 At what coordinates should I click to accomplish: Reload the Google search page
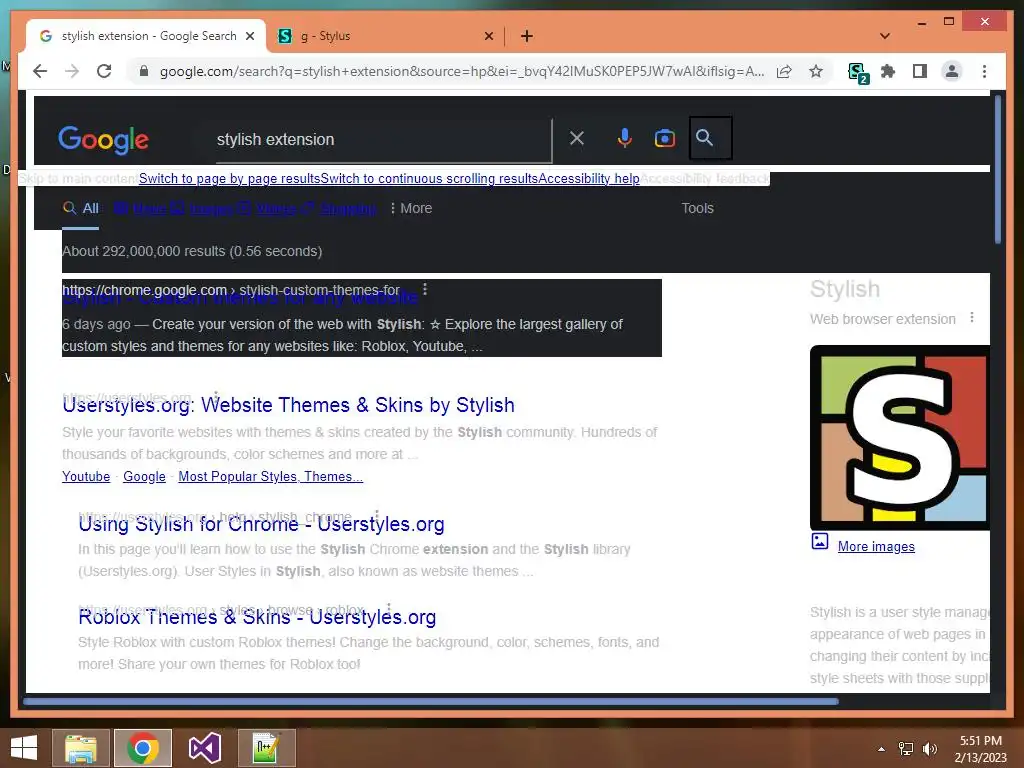(104, 71)
